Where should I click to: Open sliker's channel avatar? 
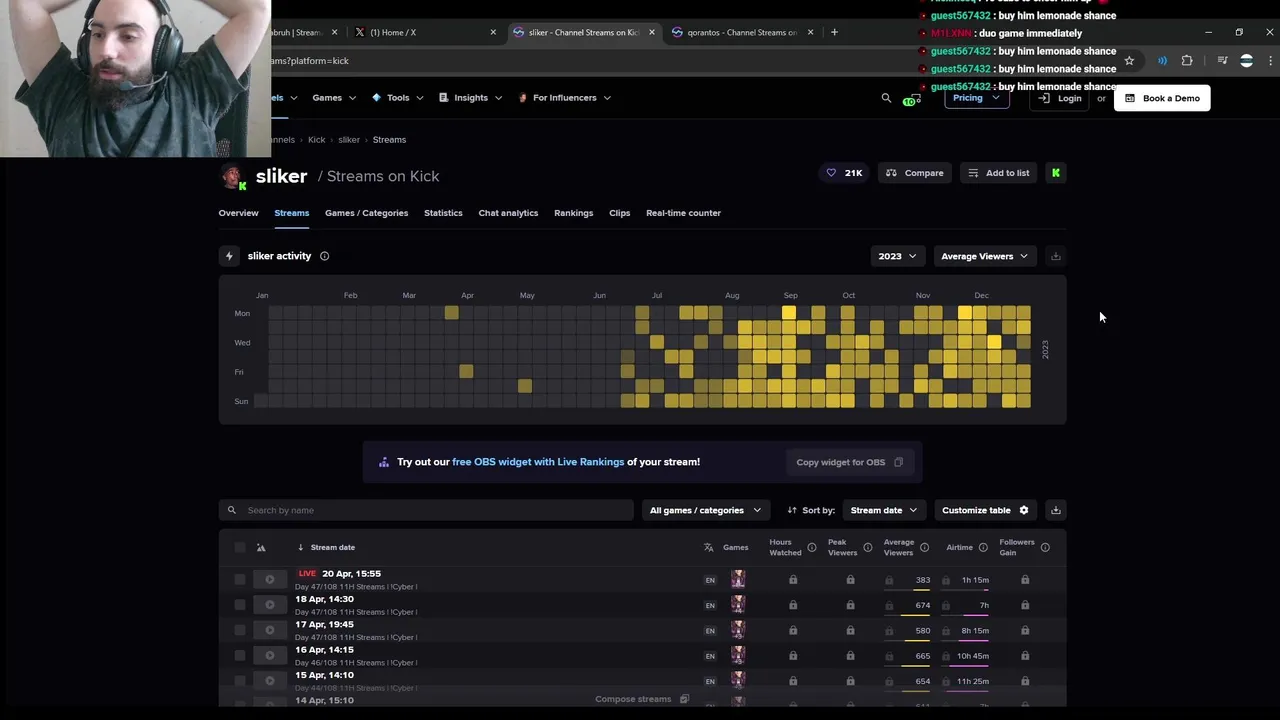tap(233, 176)
